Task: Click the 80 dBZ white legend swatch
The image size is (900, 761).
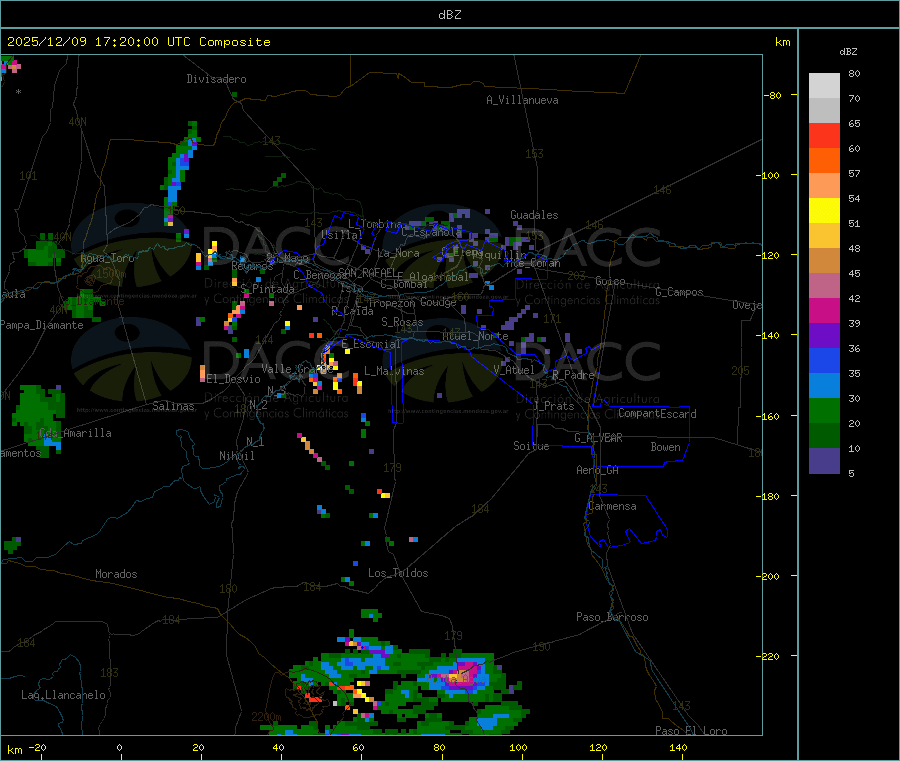Action: (824, 86)
